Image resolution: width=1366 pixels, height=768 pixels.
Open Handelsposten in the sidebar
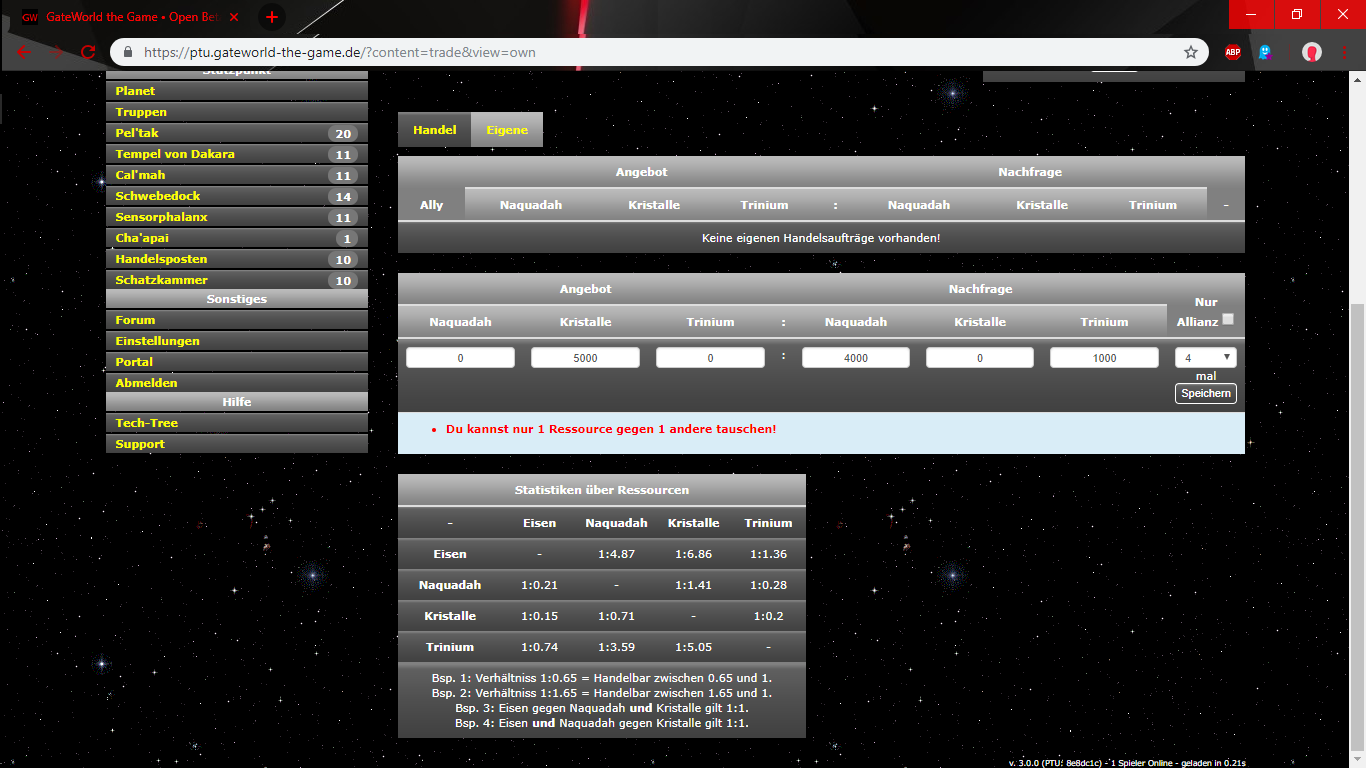point(161,259)
